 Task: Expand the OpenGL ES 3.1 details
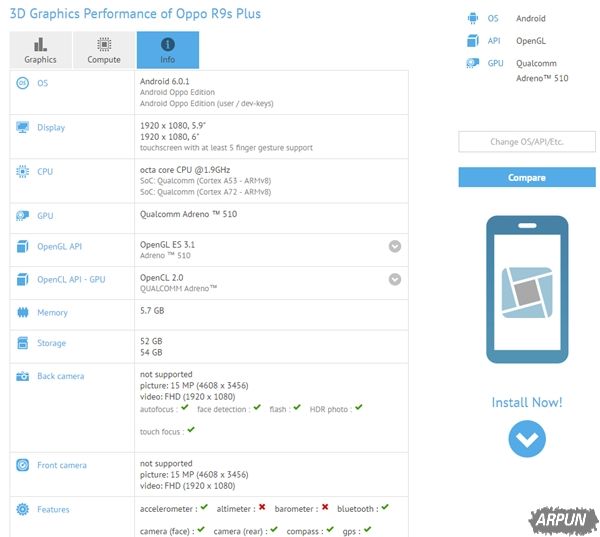click(395, 246)
